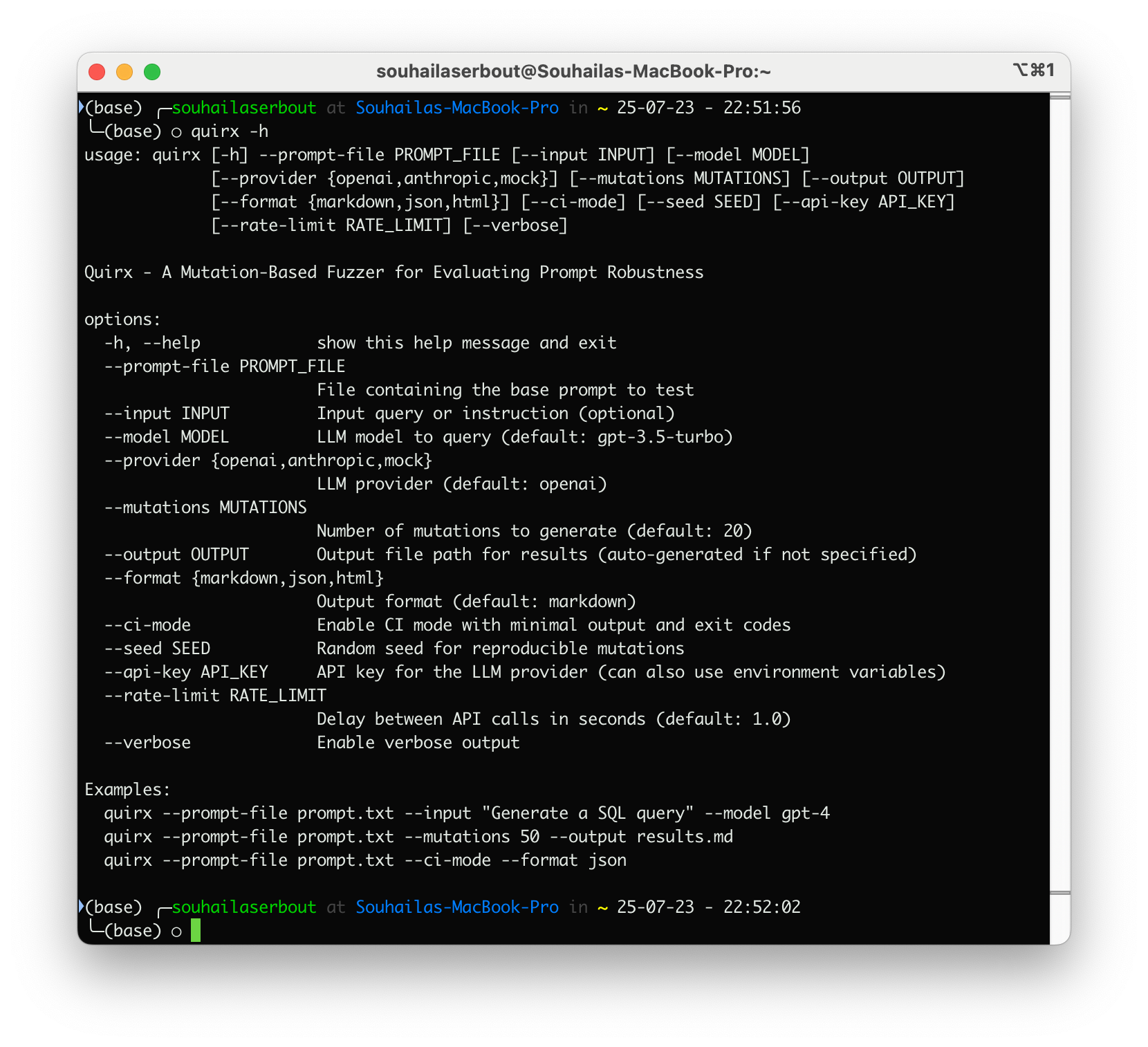Click the timestamp 22:52:02
This screenshot has height=1047, width=1148.
[x=762, y=907]
